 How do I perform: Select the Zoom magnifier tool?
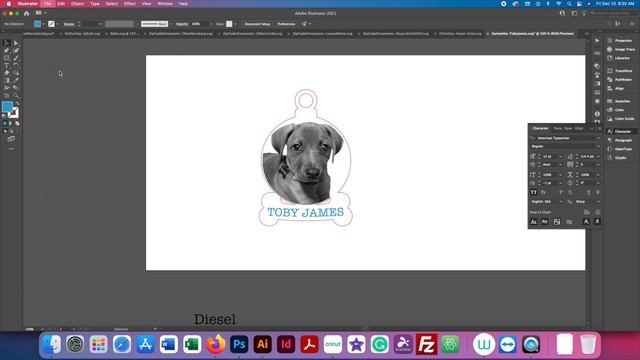pyautogui.click(x=16, y=96)
